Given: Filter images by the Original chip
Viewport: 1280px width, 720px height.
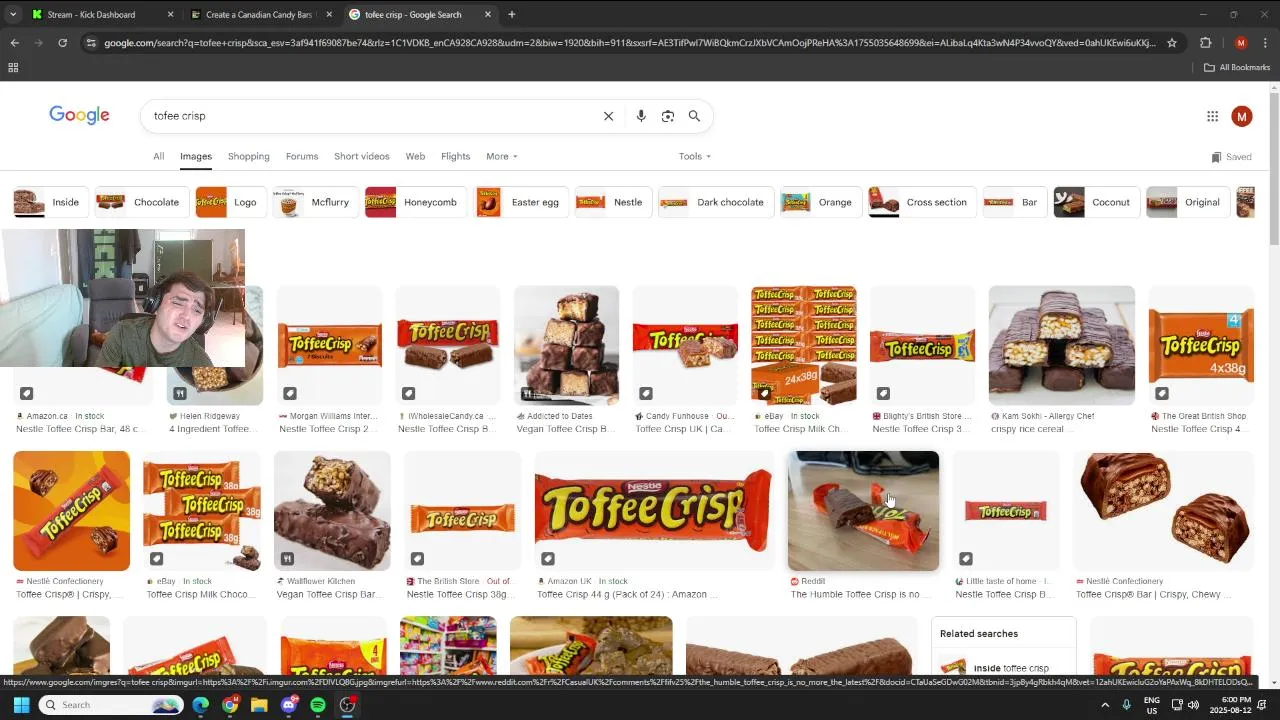Looking at the screenshot, I should tap(1186, 202).
